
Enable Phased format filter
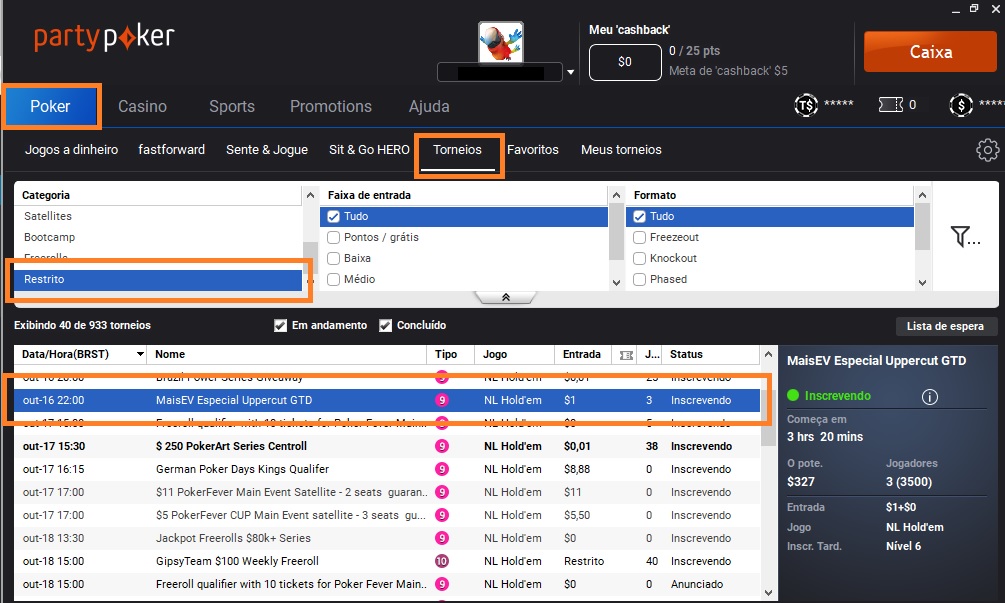click(639, 279)
